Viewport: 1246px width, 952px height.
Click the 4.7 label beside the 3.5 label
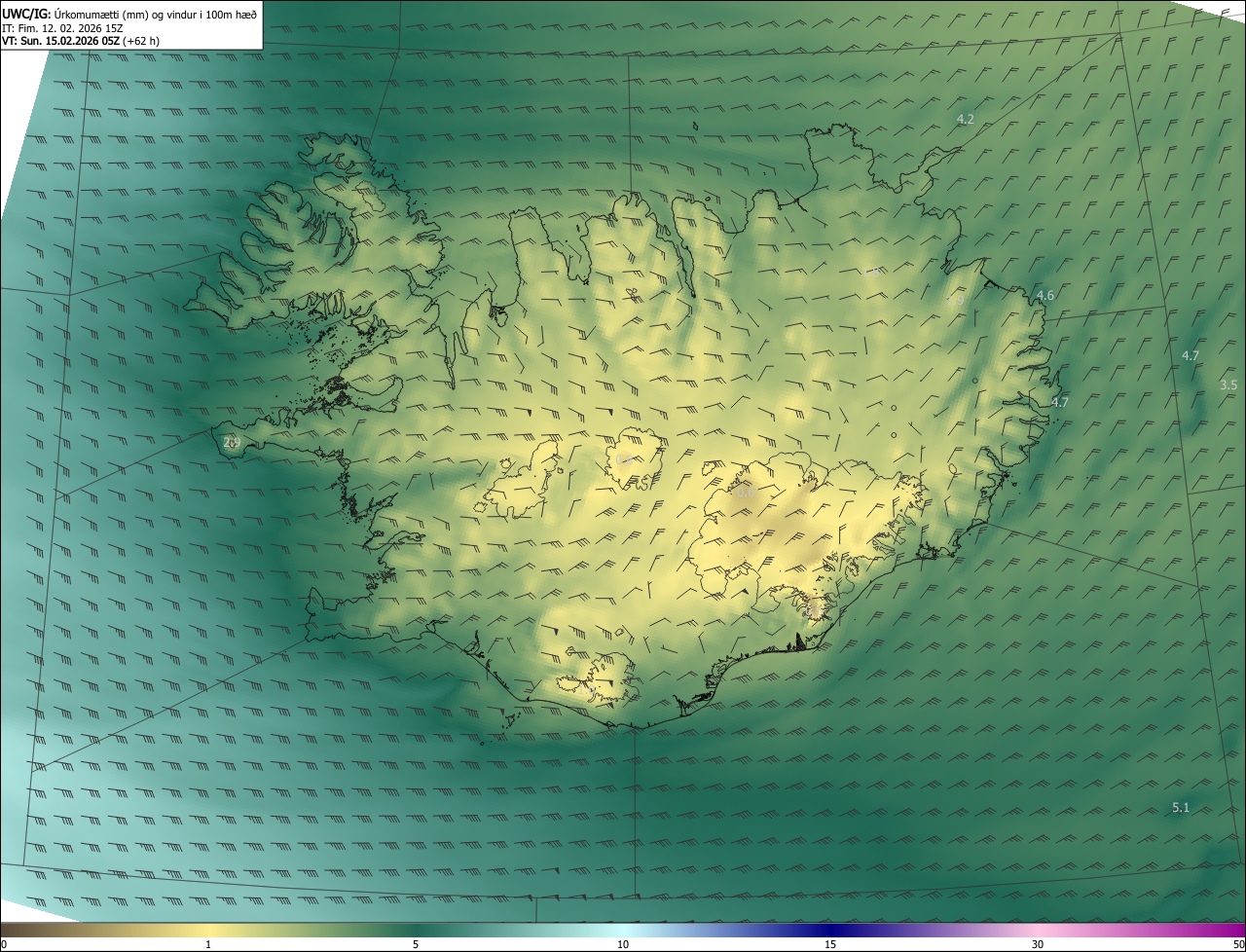(1191, 356)
